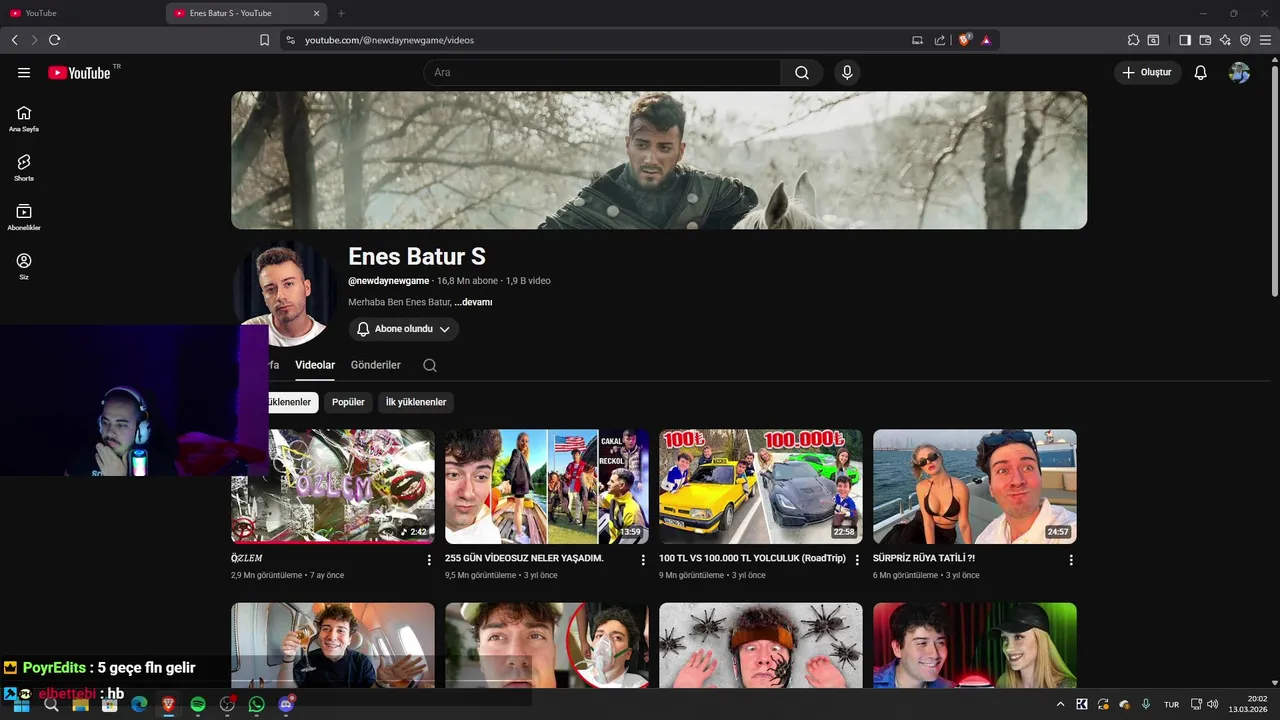Open options for 100 TL VS 100.000 TL video
The image size is (1280, 720).
(857, 560)
